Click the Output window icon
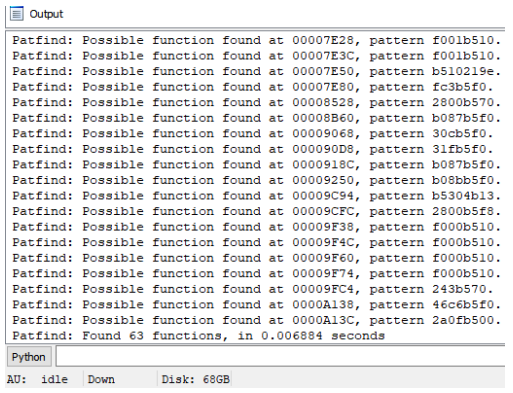The height and width of the screenshot is (393, 513). pyautogui.click(x=16, y=14)
